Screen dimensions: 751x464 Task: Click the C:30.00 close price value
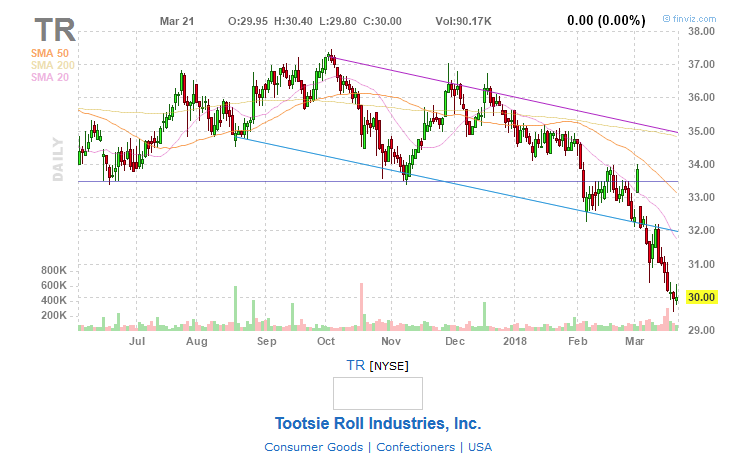382,21
